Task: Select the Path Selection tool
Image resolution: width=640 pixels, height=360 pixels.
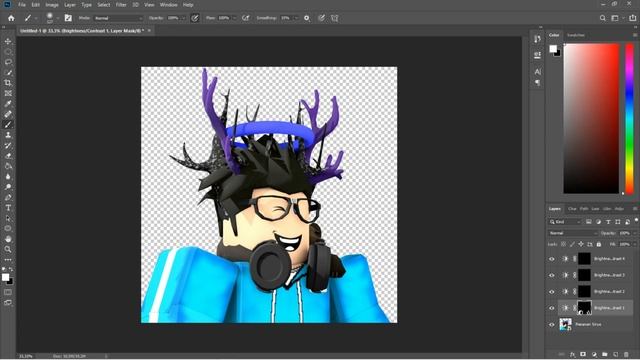Action: [8, 218]
